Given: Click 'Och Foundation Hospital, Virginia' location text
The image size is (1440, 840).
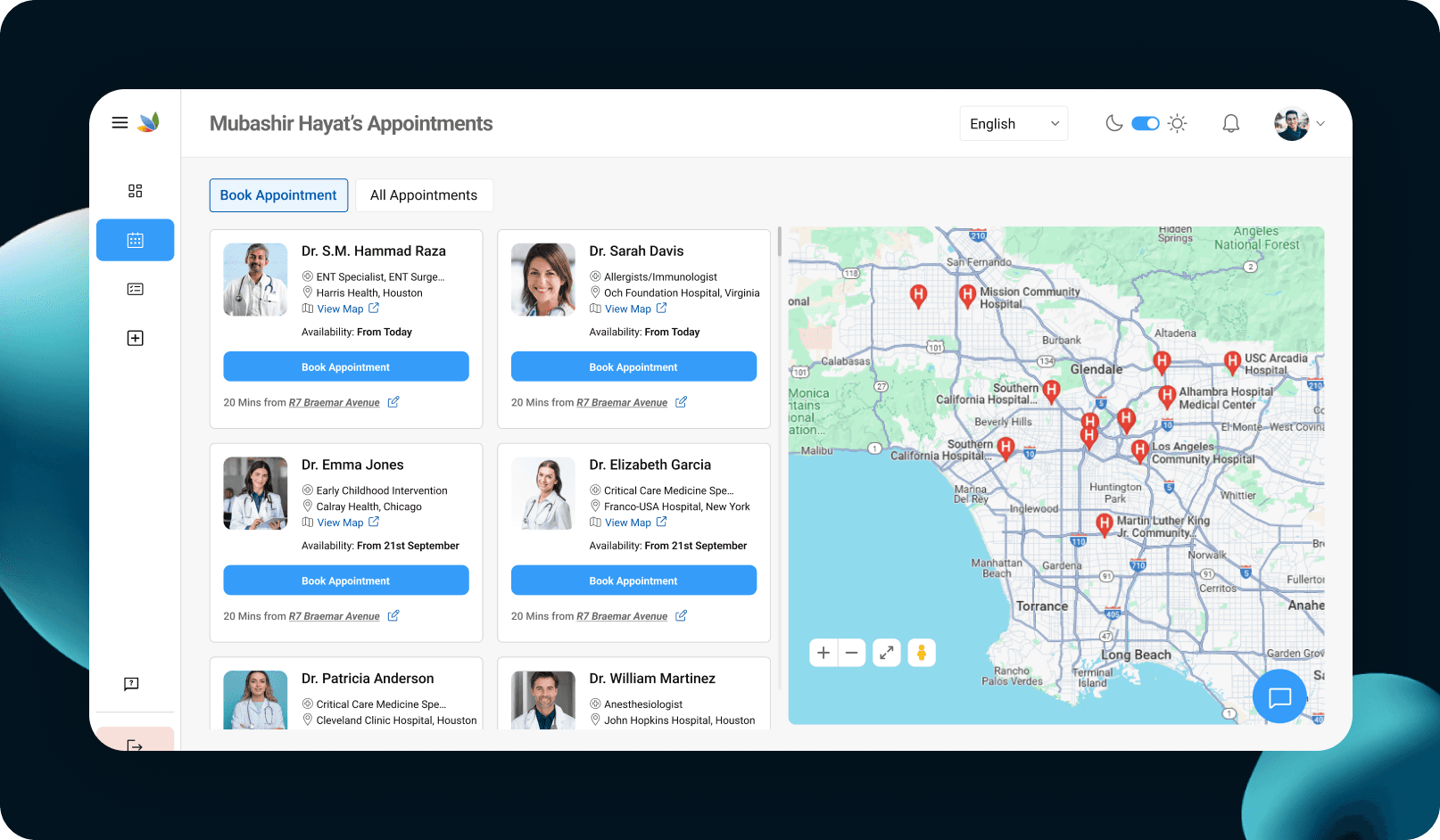Looking at the screenshot, I should click(682, 293).
